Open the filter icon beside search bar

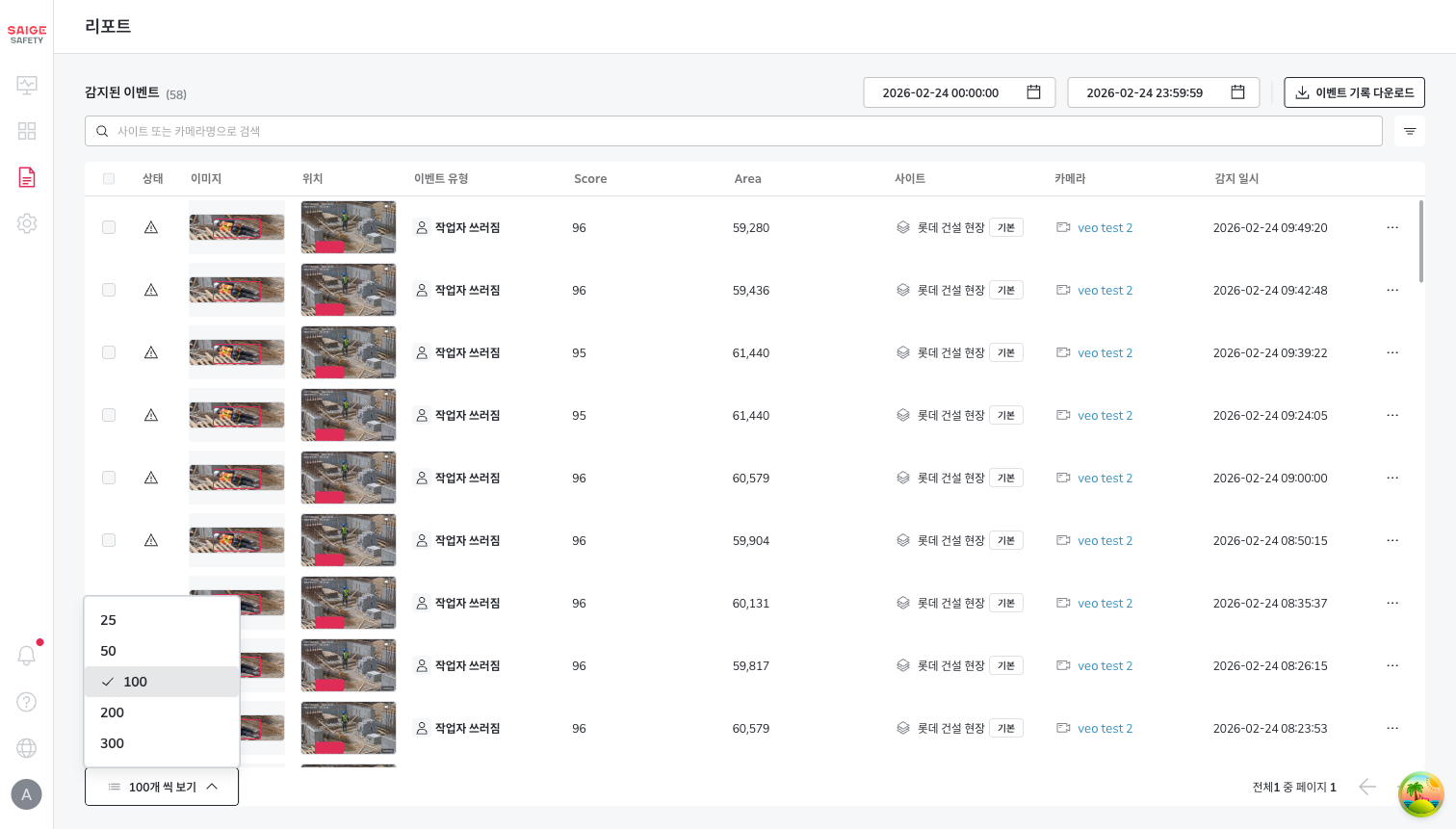(1410, 131)
